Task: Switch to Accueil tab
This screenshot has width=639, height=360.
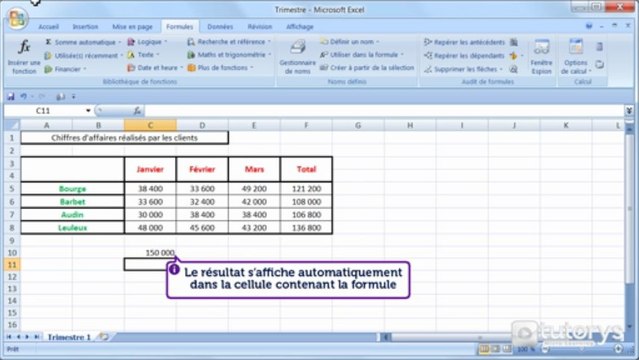Action: [x=48, y=27]
